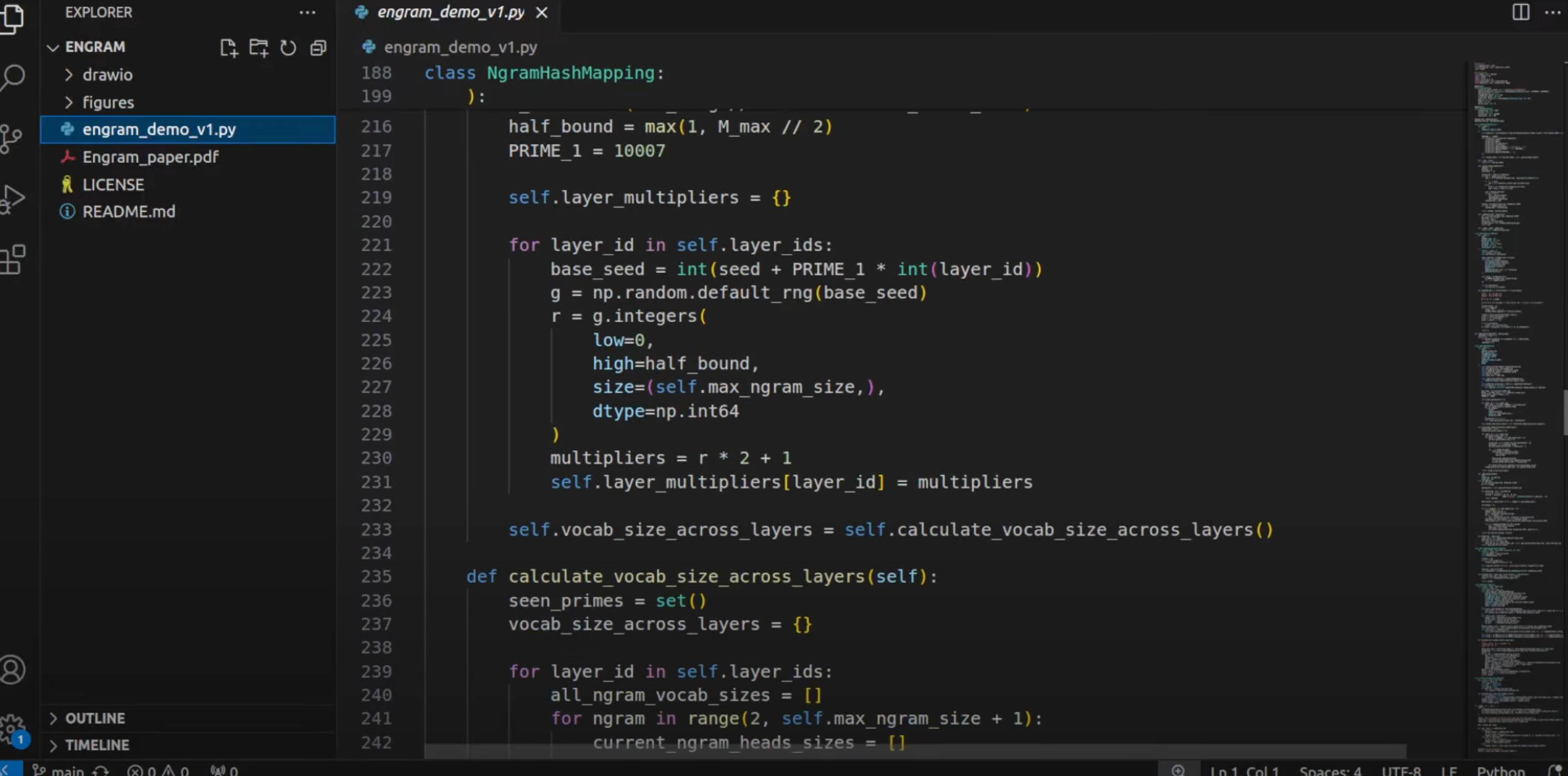1568x776 pixels.
Task: Open Engram_paper.pdf from the file tree
Action: point(150,157)
